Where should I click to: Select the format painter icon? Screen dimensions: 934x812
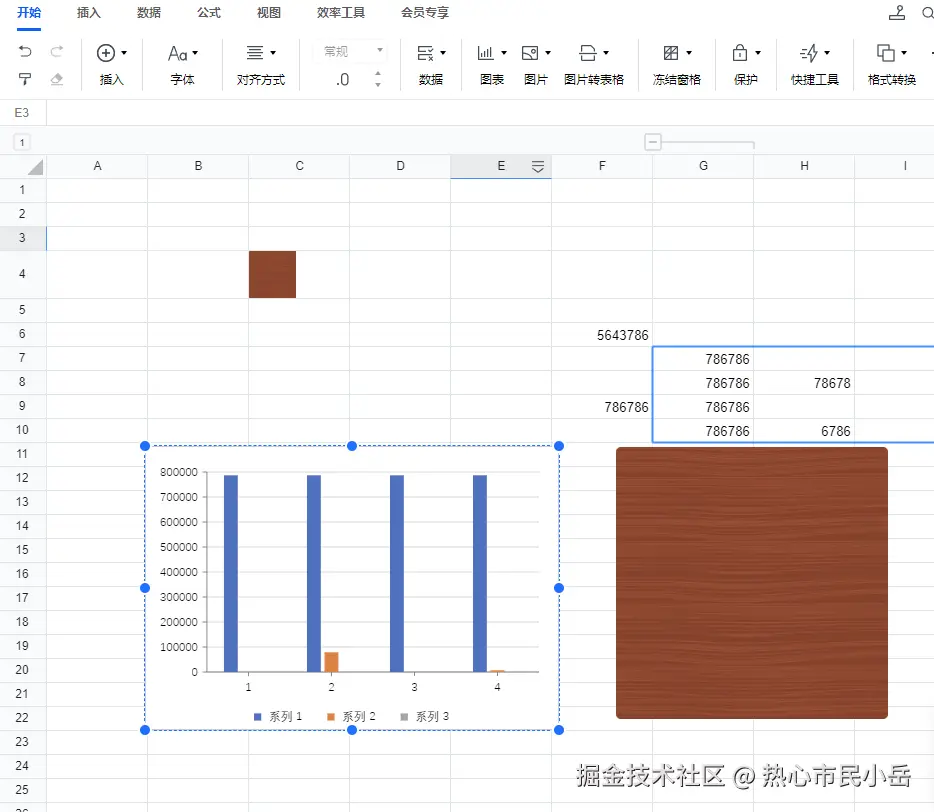coord(24,79)
